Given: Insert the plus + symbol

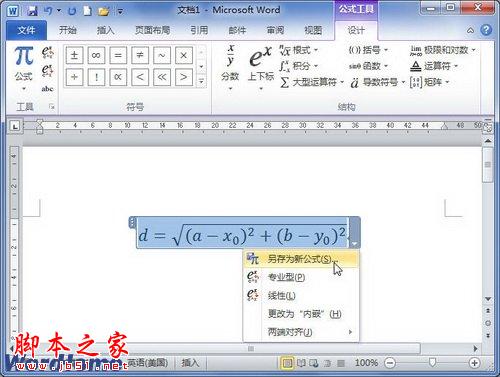Looking at the screenshot, I should pos(74,77).
